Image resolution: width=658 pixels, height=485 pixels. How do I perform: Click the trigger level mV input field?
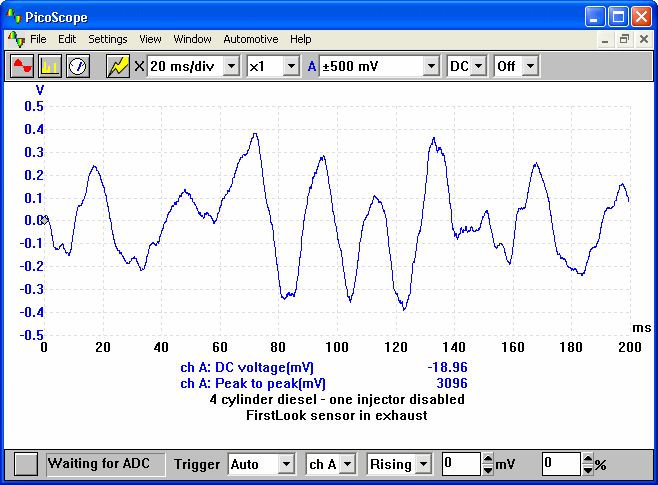pyautogui.click(x=461, y=464)
